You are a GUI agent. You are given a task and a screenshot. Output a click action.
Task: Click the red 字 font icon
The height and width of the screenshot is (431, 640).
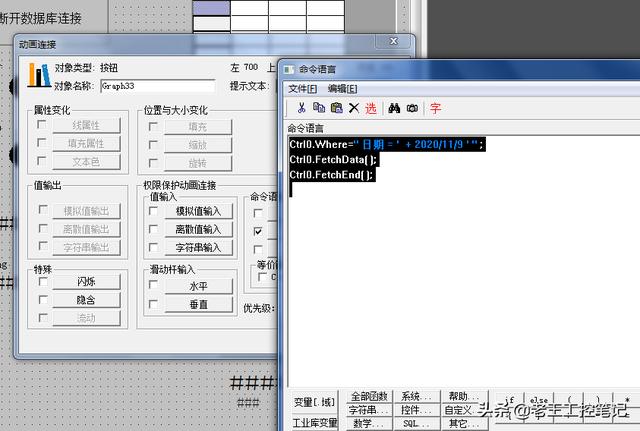(435, 108)
